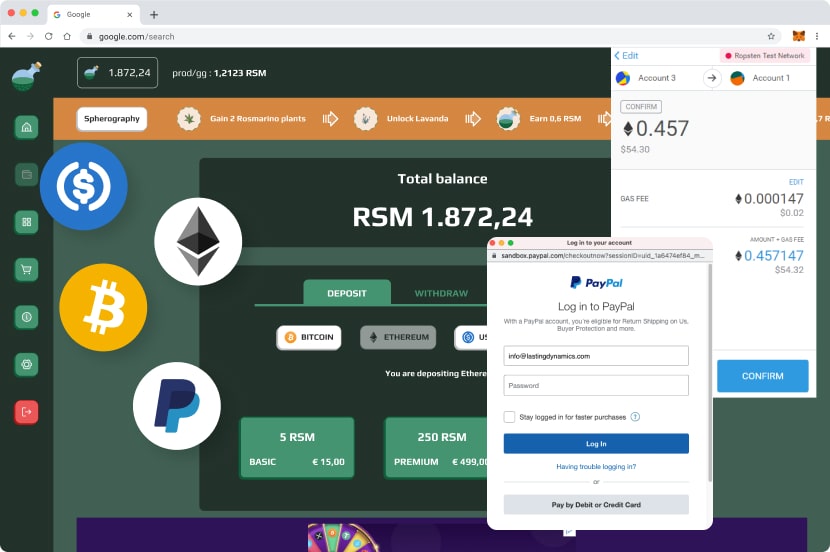The image size is (830, 552).
Task: Select the USD coin payment option
Action: 471,337
